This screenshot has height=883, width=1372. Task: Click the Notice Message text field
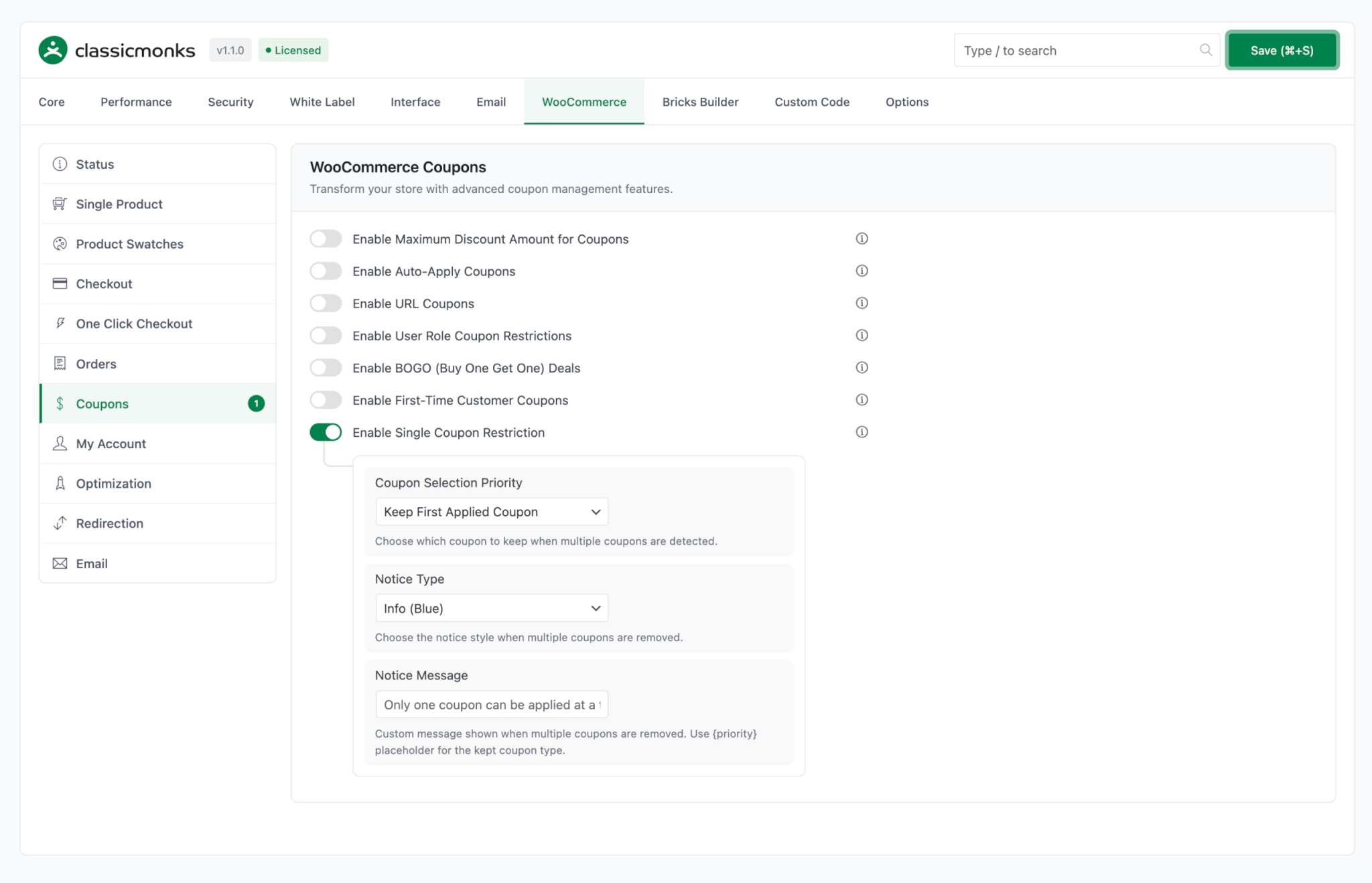pyautogui.click(x=491, y=705)
